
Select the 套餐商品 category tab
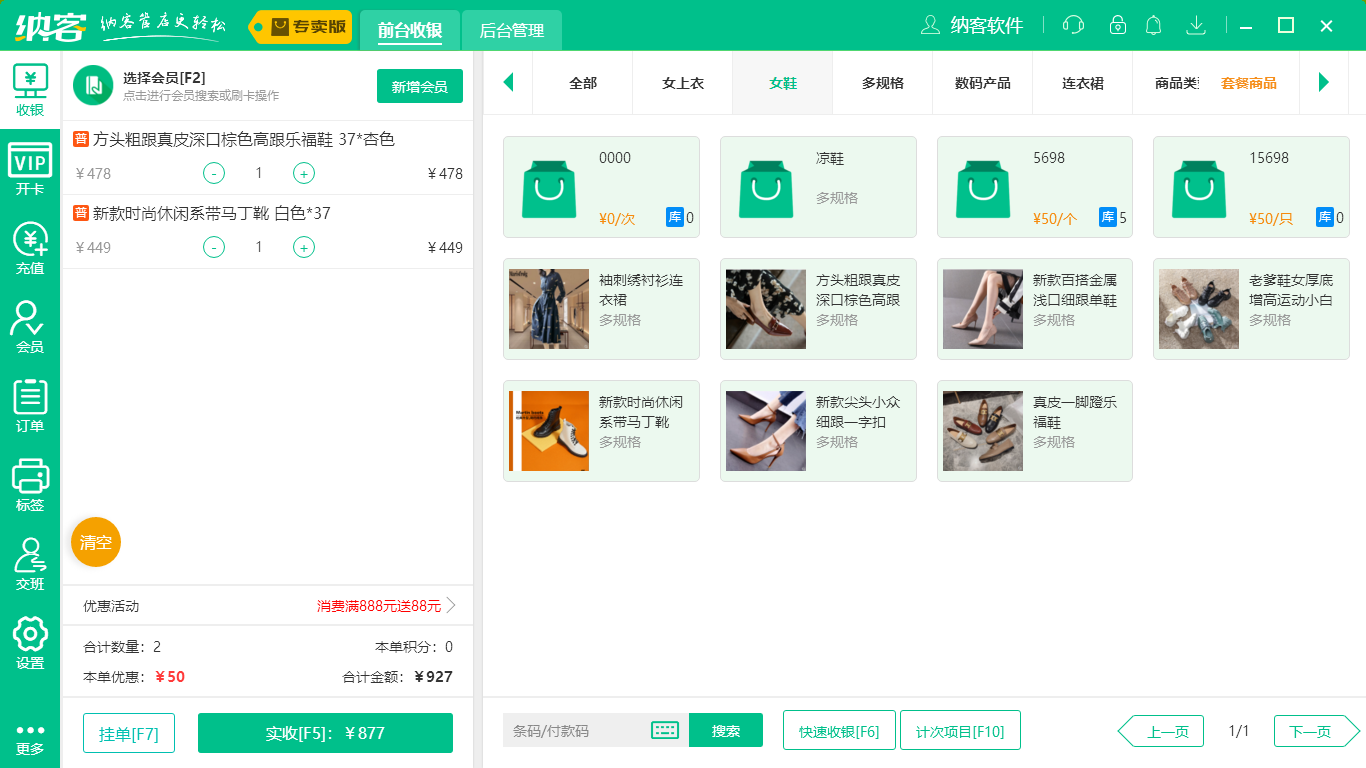click(x=1249, y=83)
